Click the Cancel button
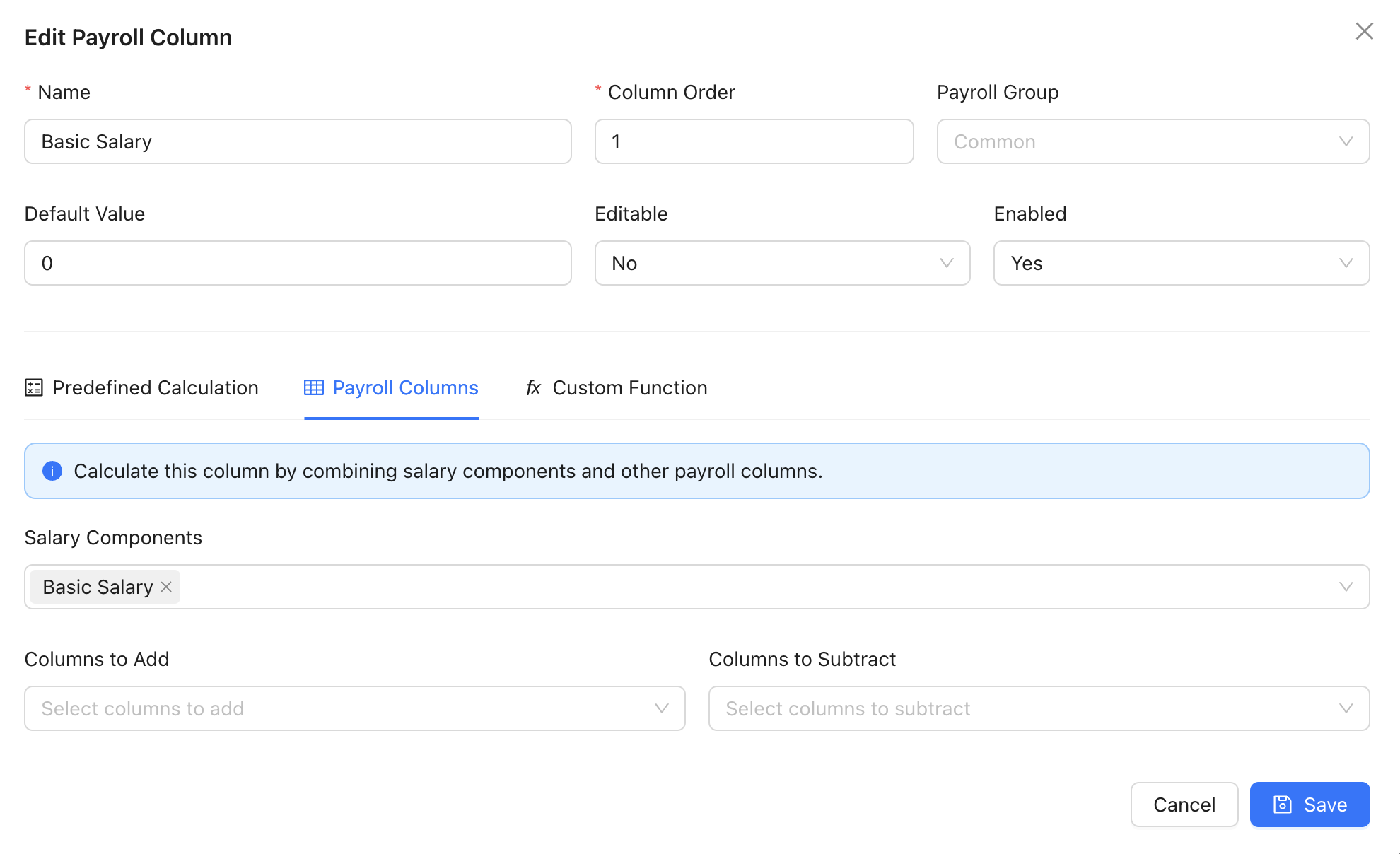 click(x=1184, y=805)
